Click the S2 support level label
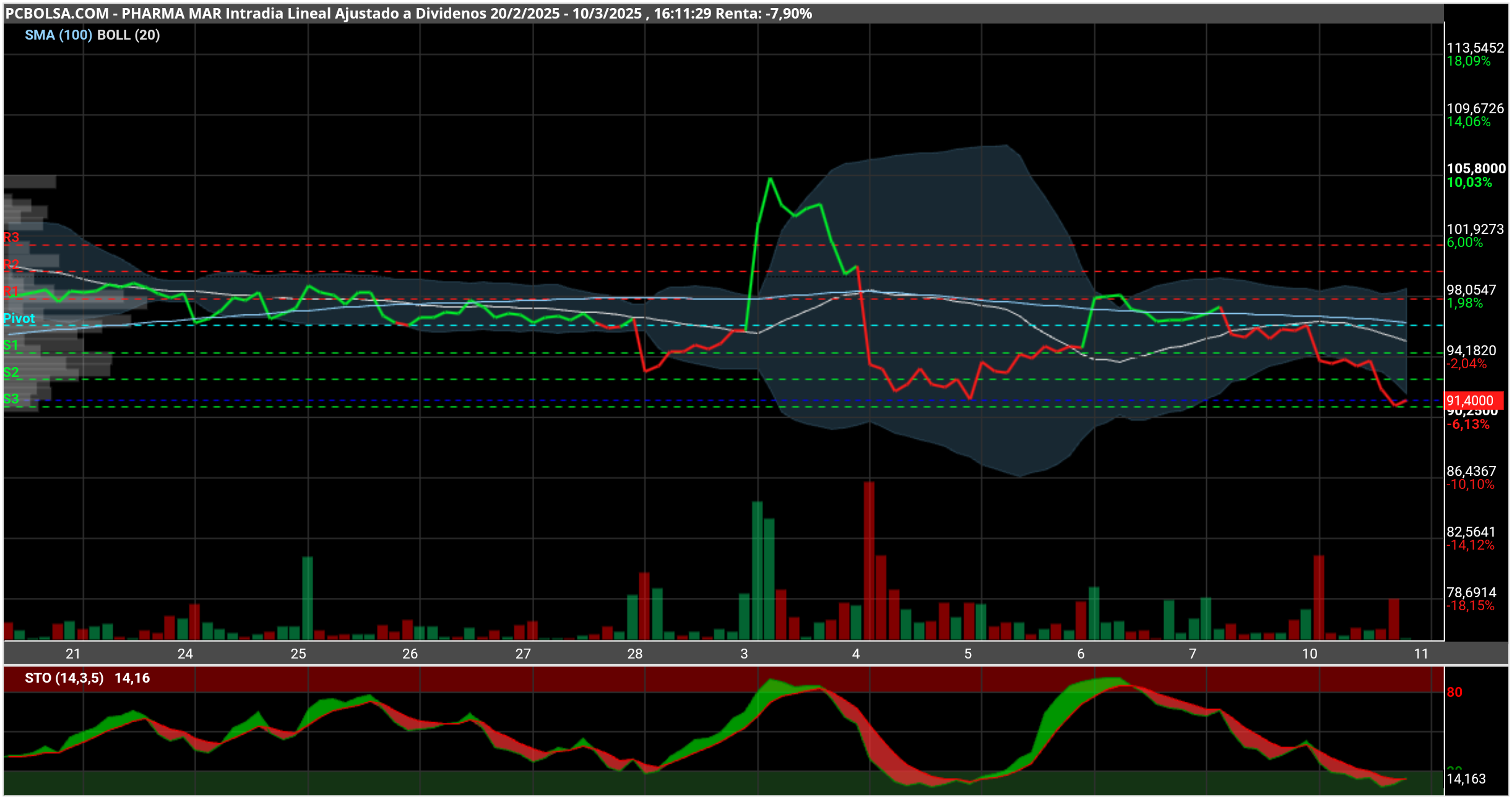 (x=11, y=373)
